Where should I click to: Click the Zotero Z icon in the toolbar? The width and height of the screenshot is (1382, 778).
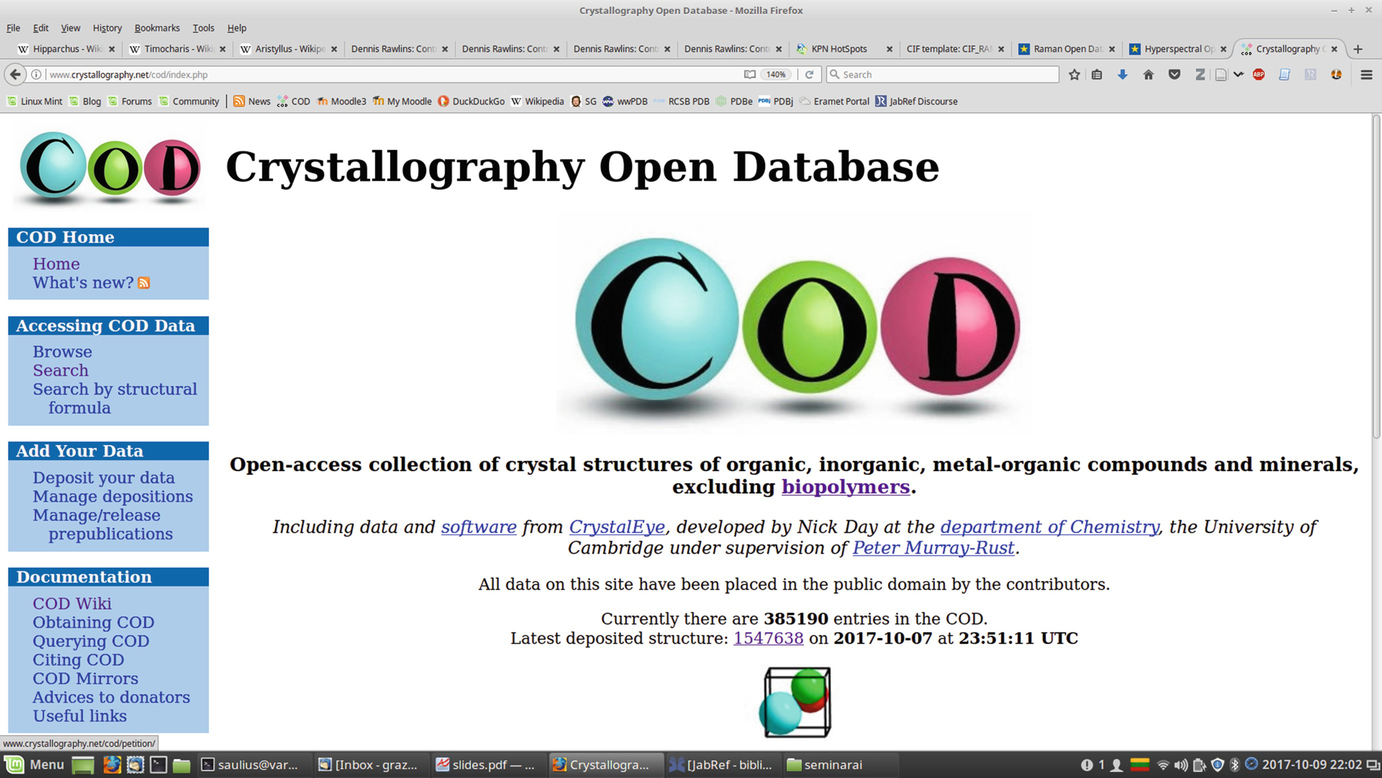(x=1200, y=74)
